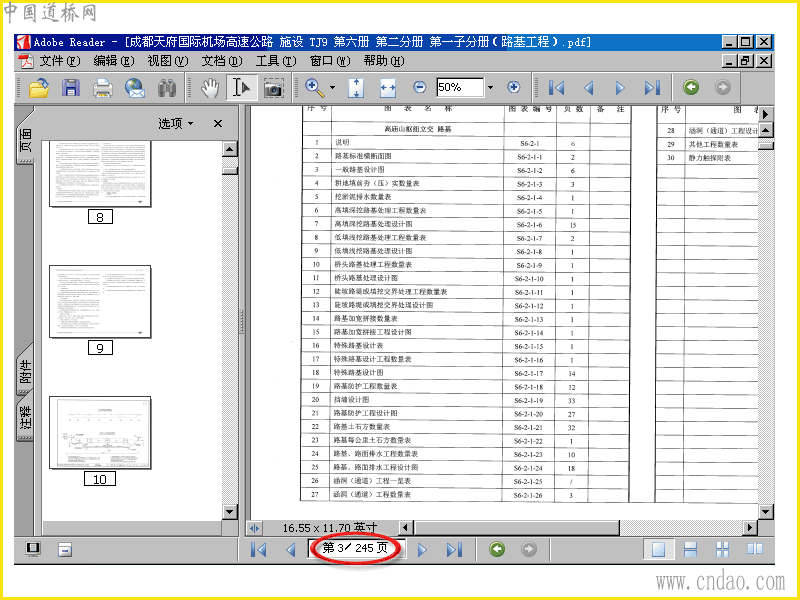The image size is (800, 600).
Task: Switch to Continuous page layout
Action: 690,549
